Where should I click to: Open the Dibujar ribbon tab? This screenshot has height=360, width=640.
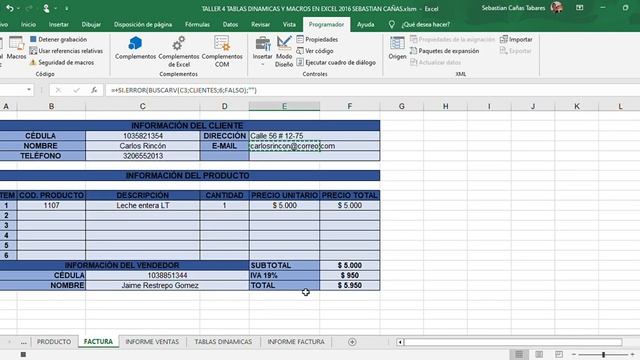pyautogui.click(x=91, y=24)
